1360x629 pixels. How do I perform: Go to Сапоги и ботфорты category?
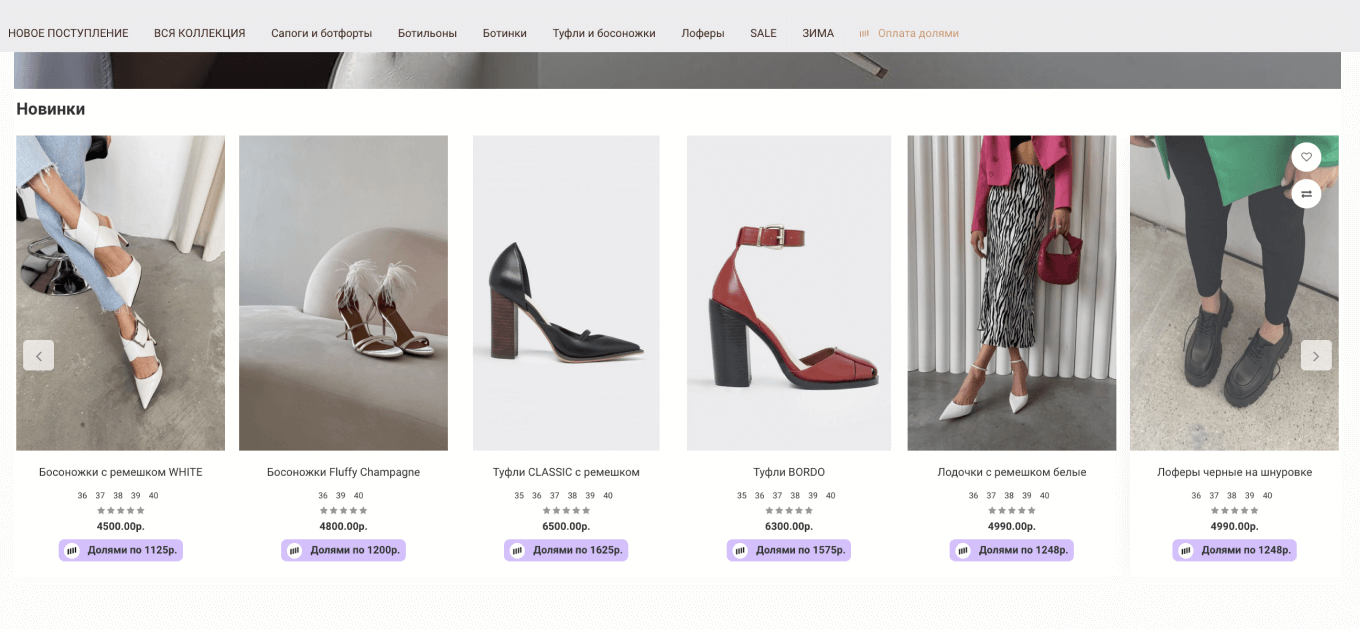pos(321,33)
